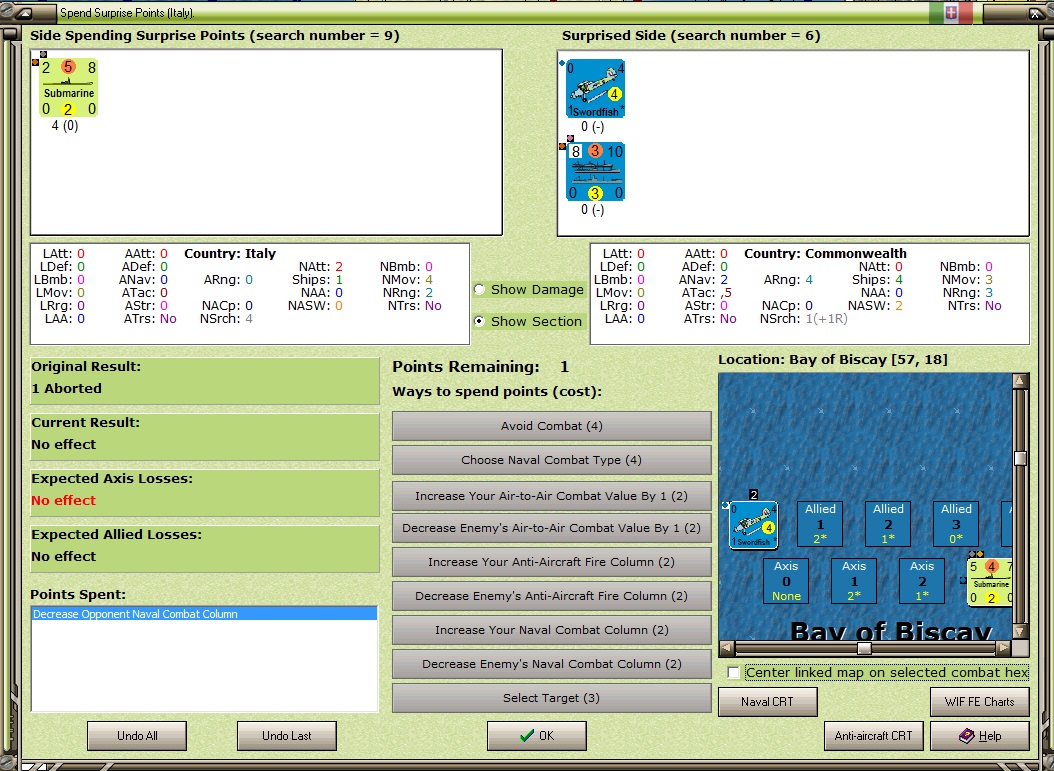Open Help with the book icon button
The image size is (1054, 771).
[979, 736]
